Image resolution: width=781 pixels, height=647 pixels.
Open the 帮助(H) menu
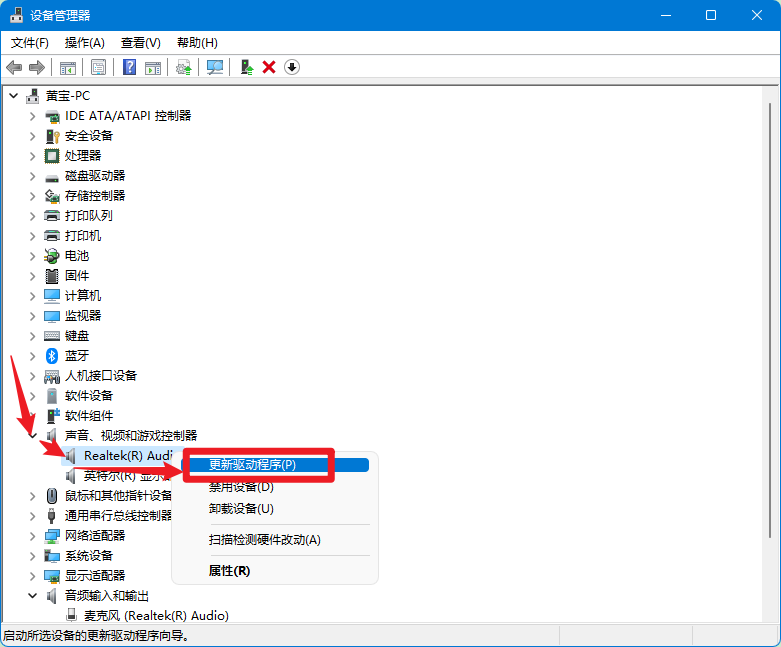(x=197, y=43)
